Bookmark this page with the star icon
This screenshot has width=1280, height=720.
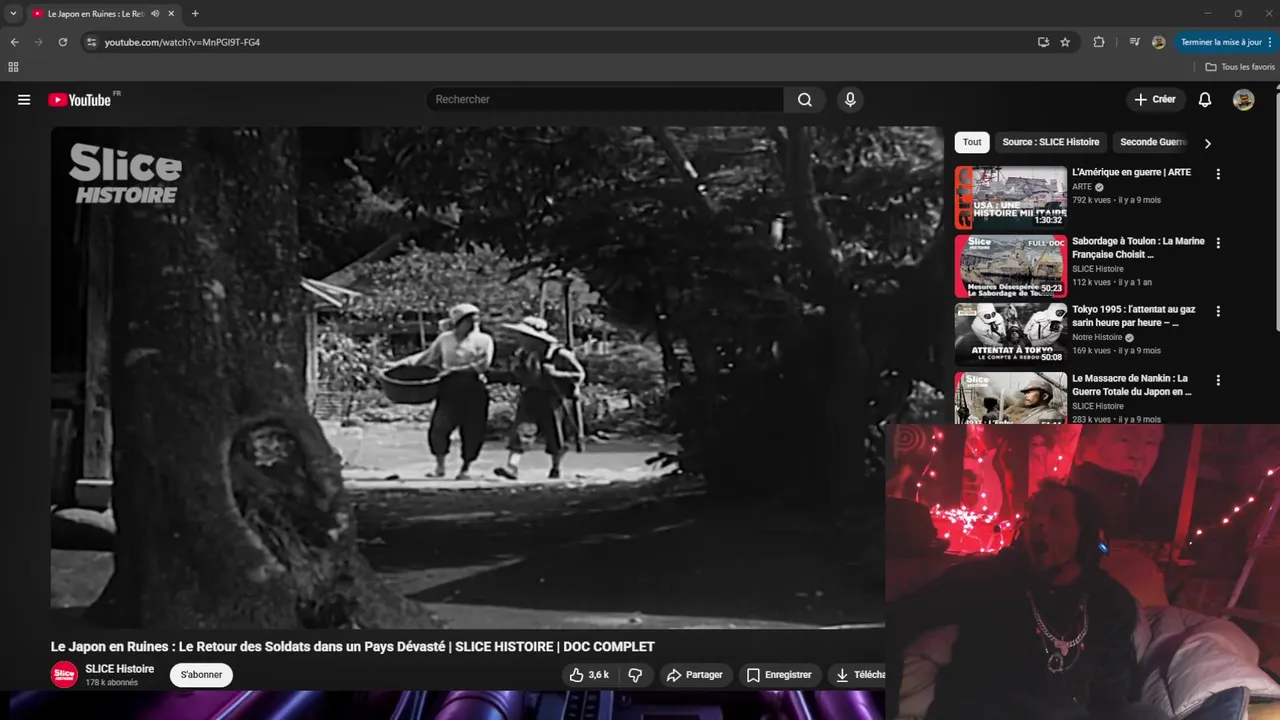1065,42
